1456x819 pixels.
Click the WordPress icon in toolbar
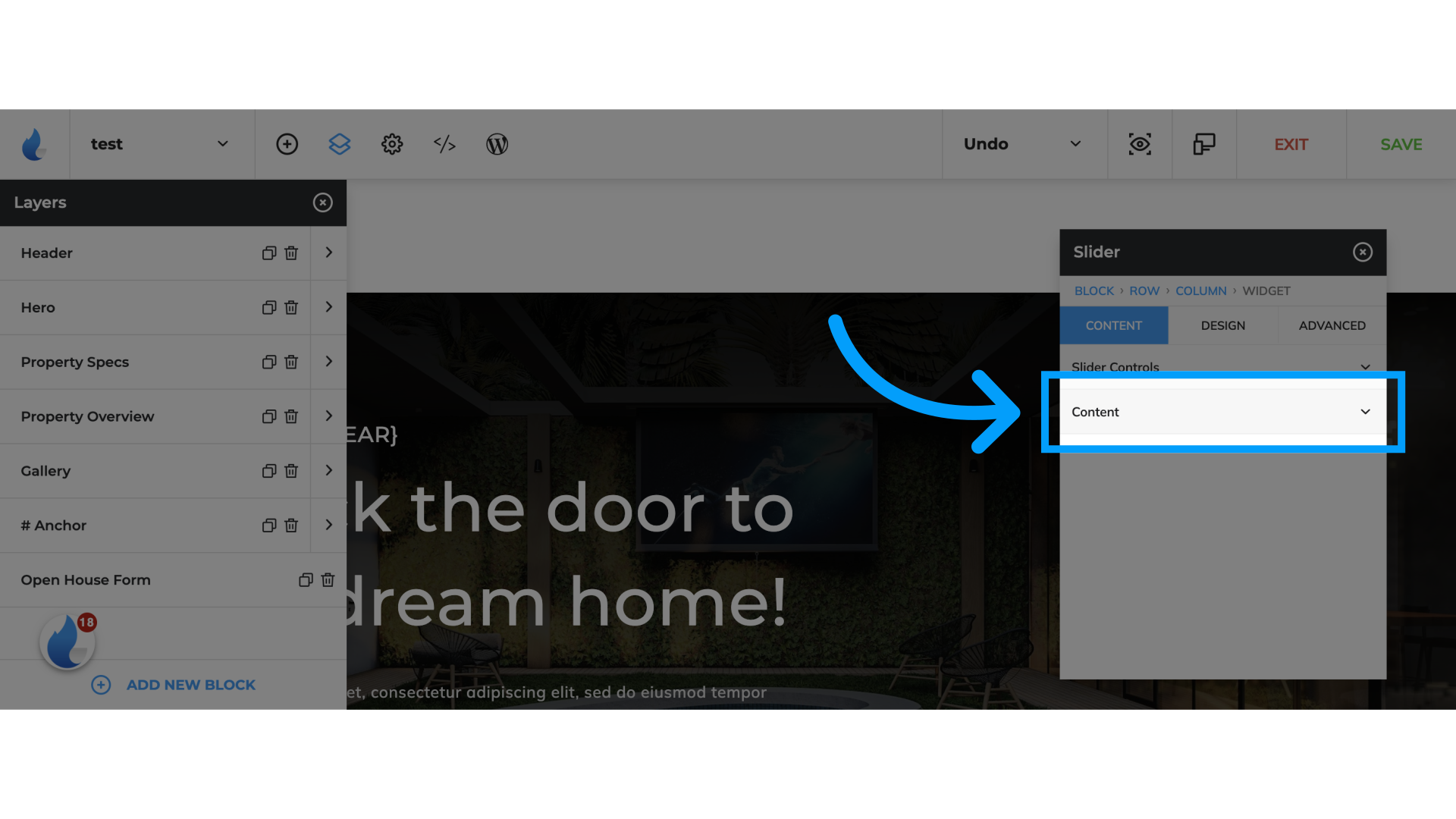497,144
